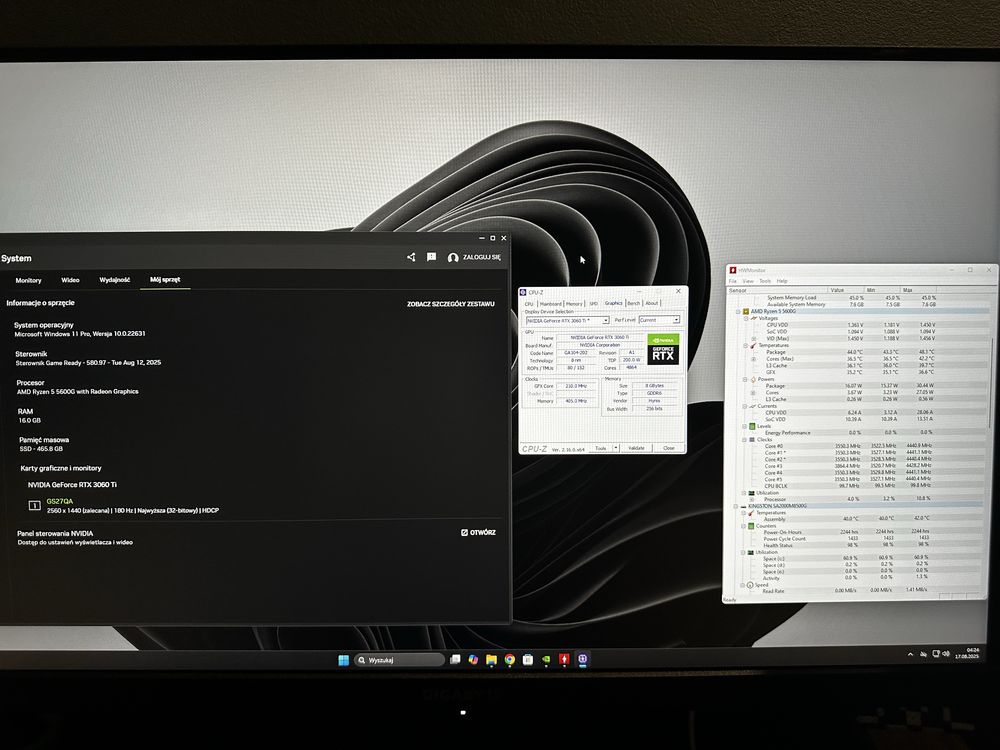Screen dimensions: 1000x750
Task: Click the AMD Ryzen 5 5600G processor icon
Action: (746, 311)
